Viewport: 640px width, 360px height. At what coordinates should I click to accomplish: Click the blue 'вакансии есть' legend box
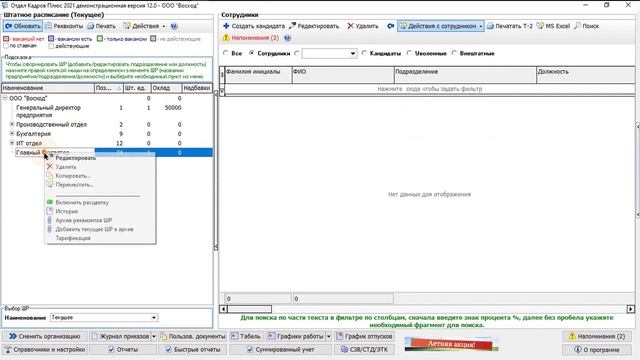[x=51, y=39]
